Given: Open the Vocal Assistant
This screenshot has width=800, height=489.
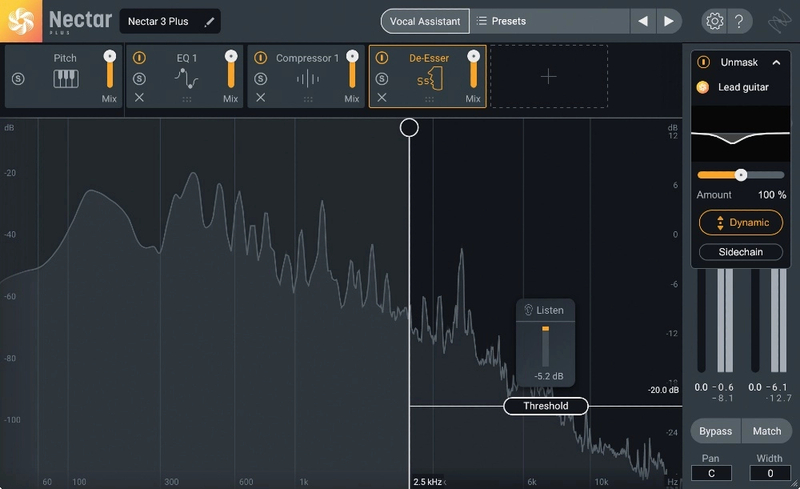Looking at the screenshot, I should 425,21.
